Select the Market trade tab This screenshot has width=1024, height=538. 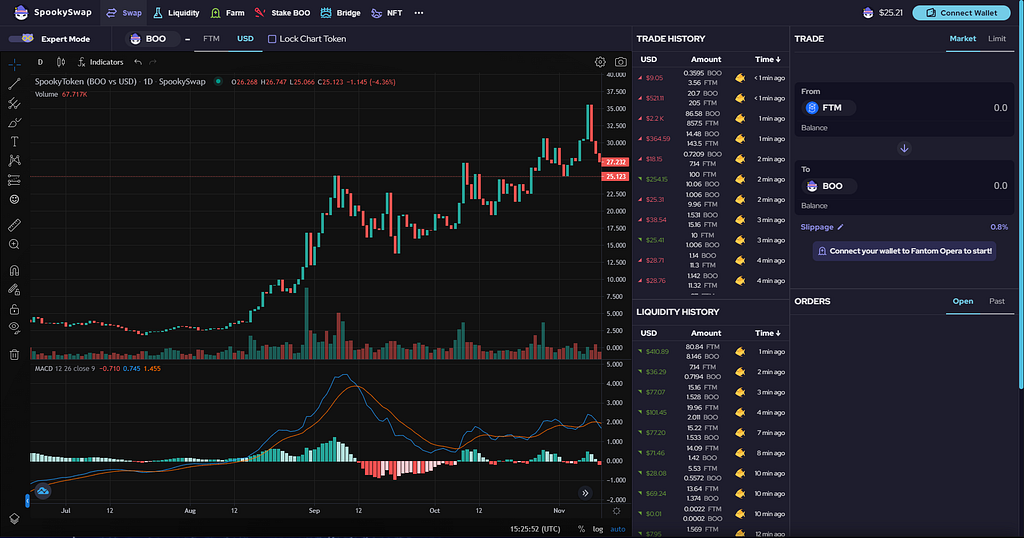coord(962,39)
